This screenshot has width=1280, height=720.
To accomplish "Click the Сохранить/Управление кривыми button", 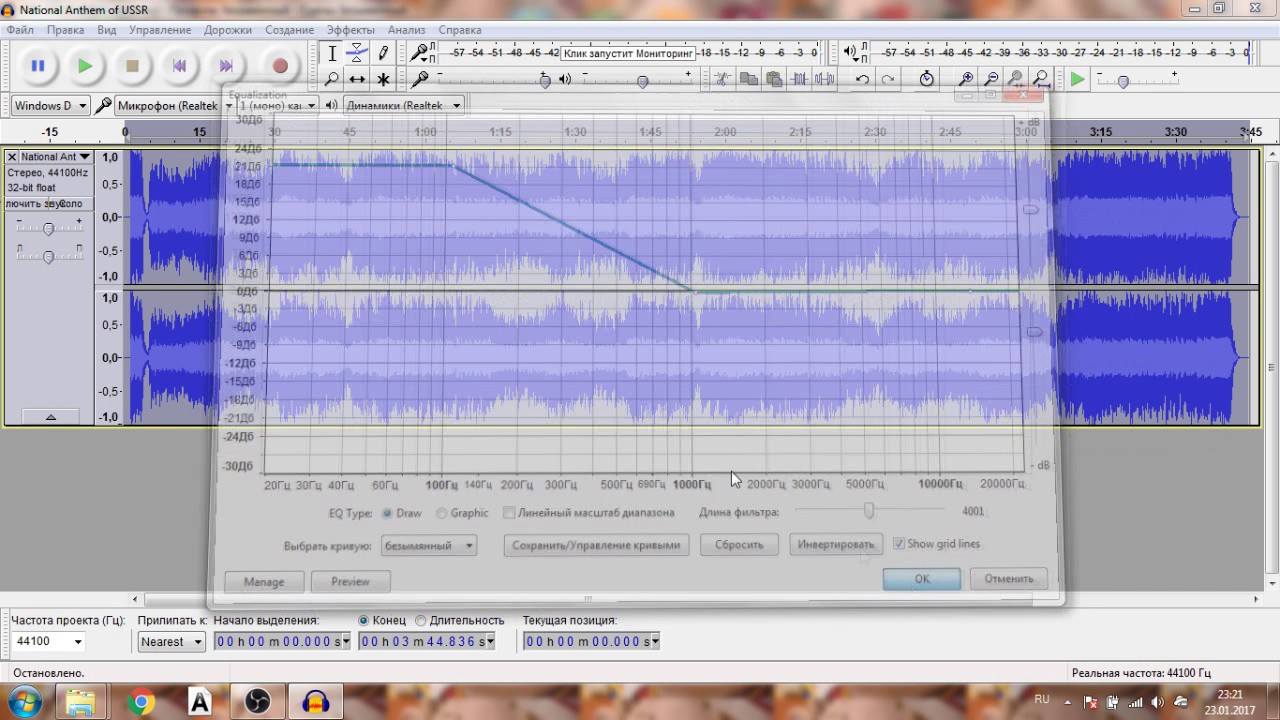I will 596,545.
